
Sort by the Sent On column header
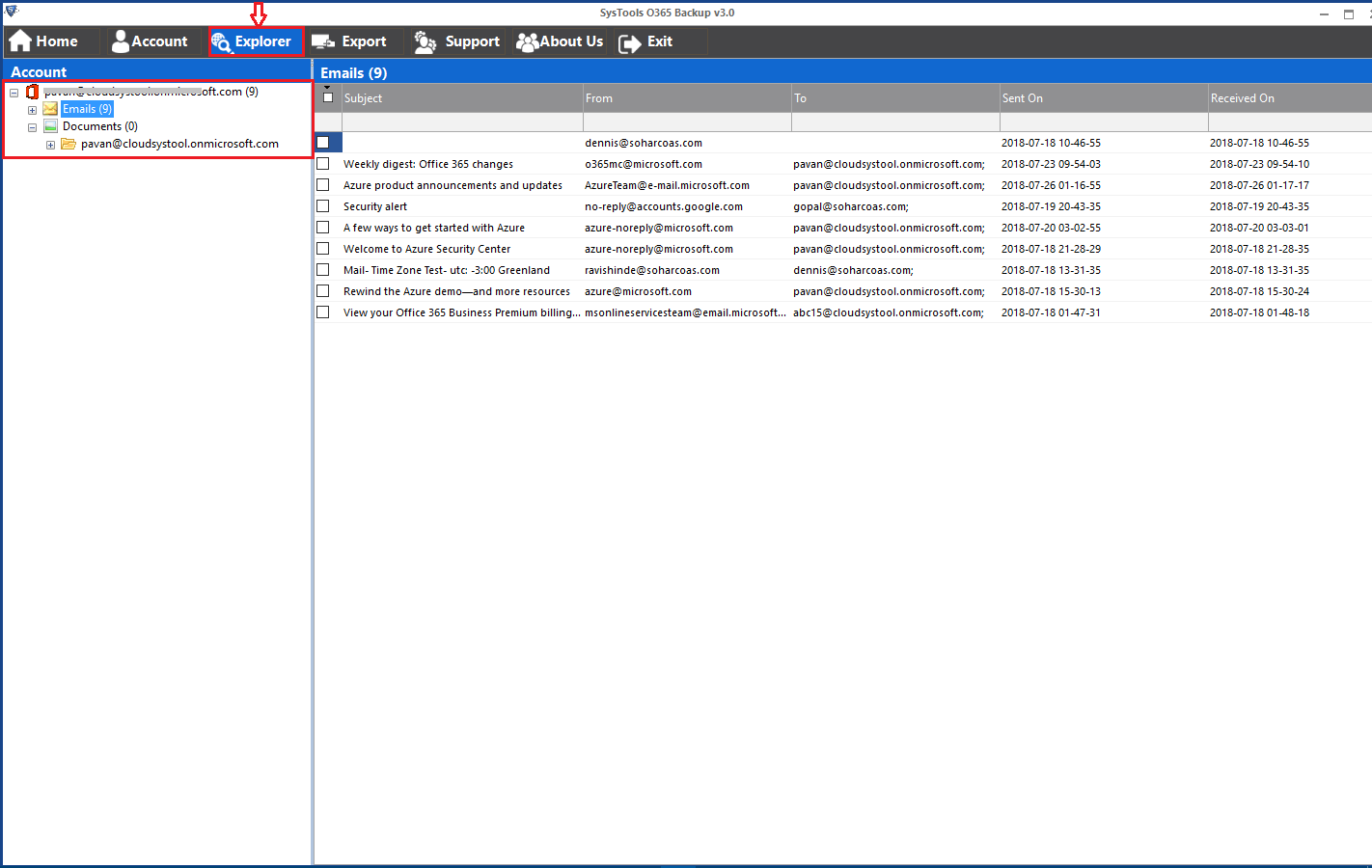pyautogui.click(x=1104, y=98)
